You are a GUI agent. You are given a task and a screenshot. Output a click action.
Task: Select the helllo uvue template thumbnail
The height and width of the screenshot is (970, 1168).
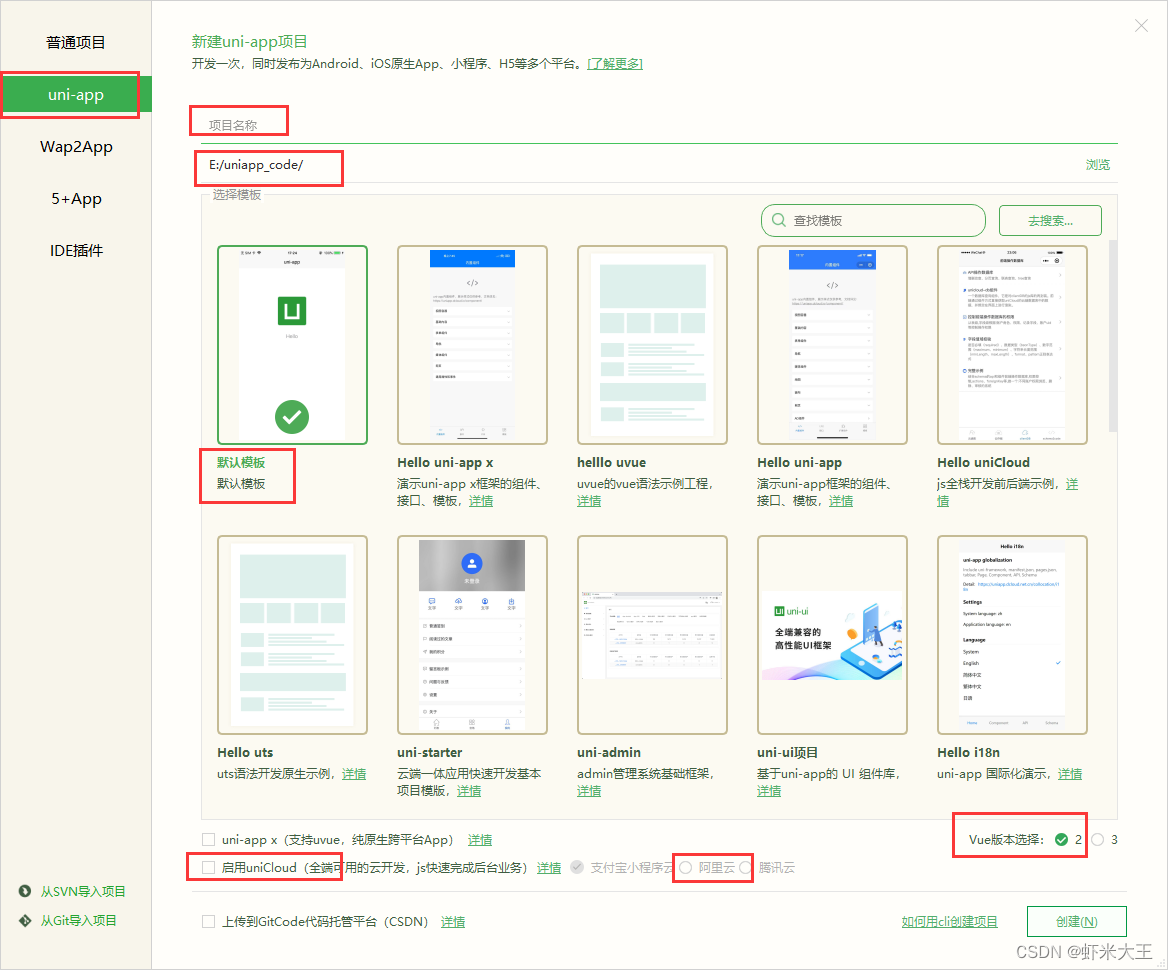coord(652,345)
